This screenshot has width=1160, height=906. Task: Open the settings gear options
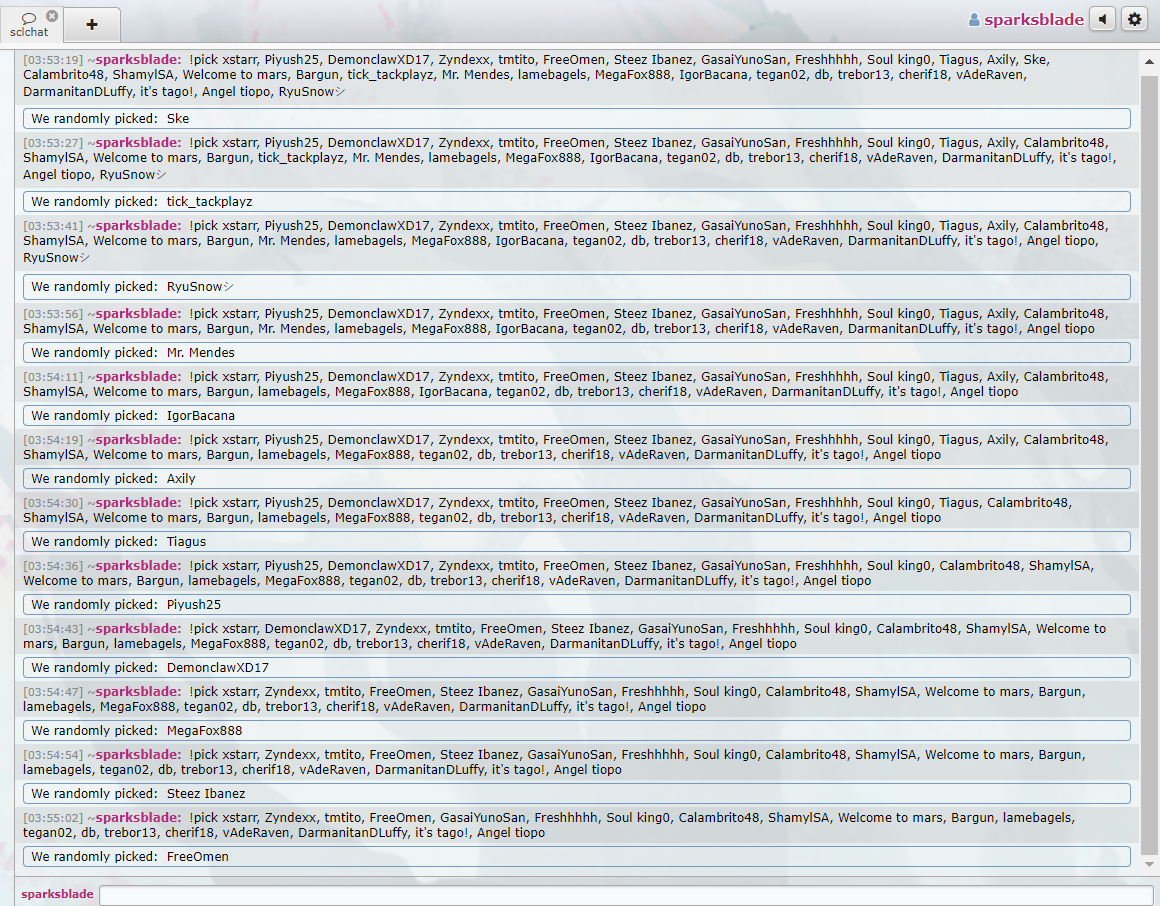click(1133, 19)
